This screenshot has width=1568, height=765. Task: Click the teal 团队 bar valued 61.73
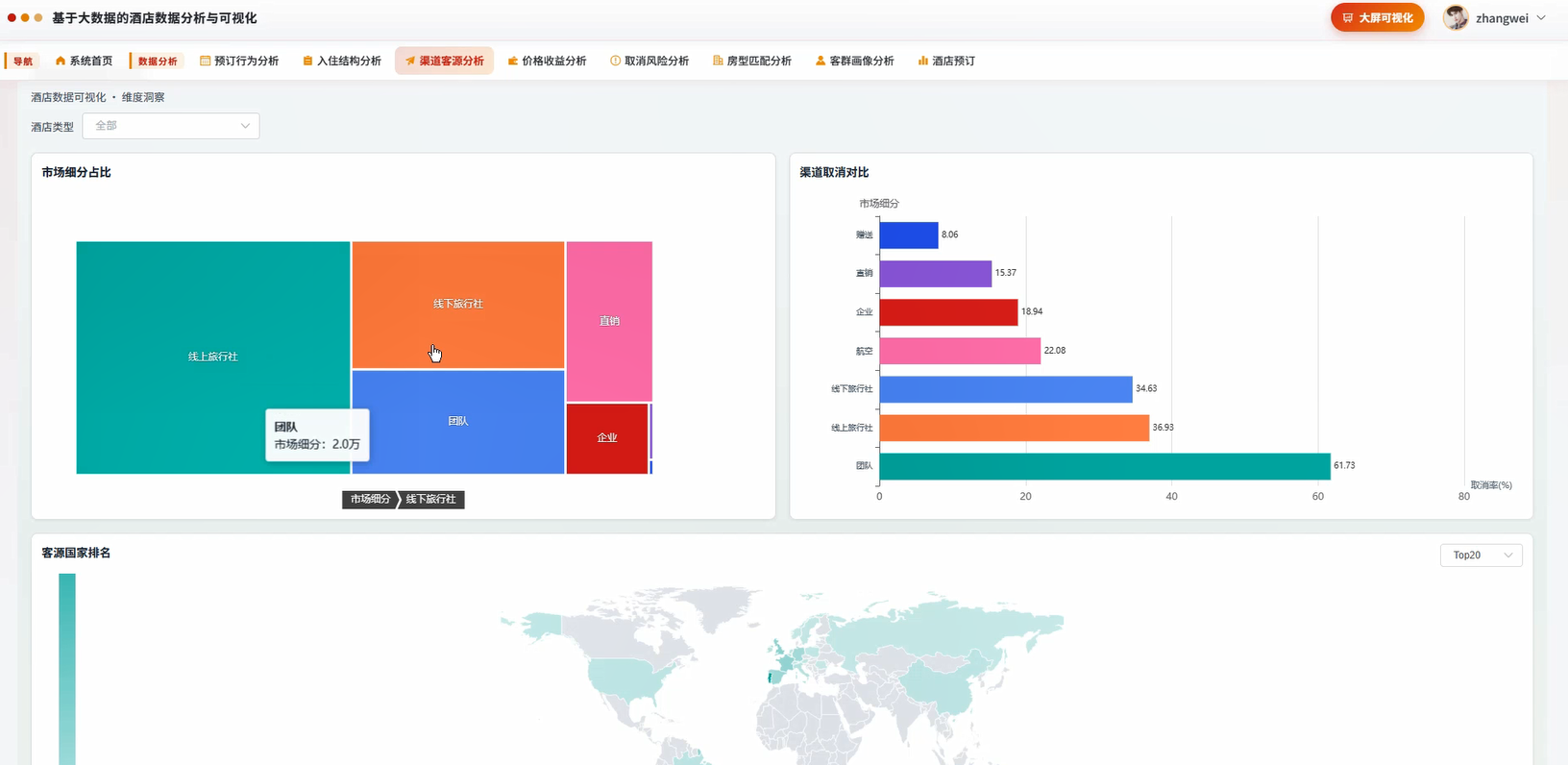[1105, 466]
